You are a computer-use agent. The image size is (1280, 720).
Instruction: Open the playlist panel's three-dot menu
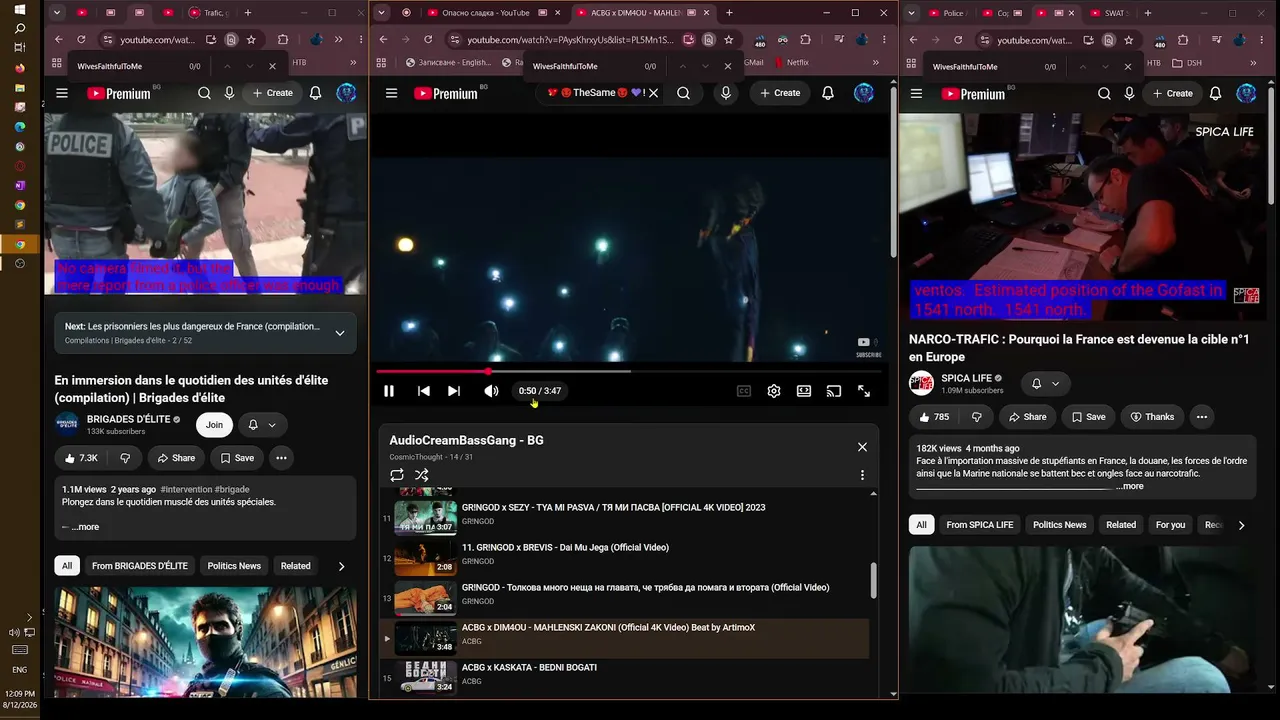pos(862,475)
